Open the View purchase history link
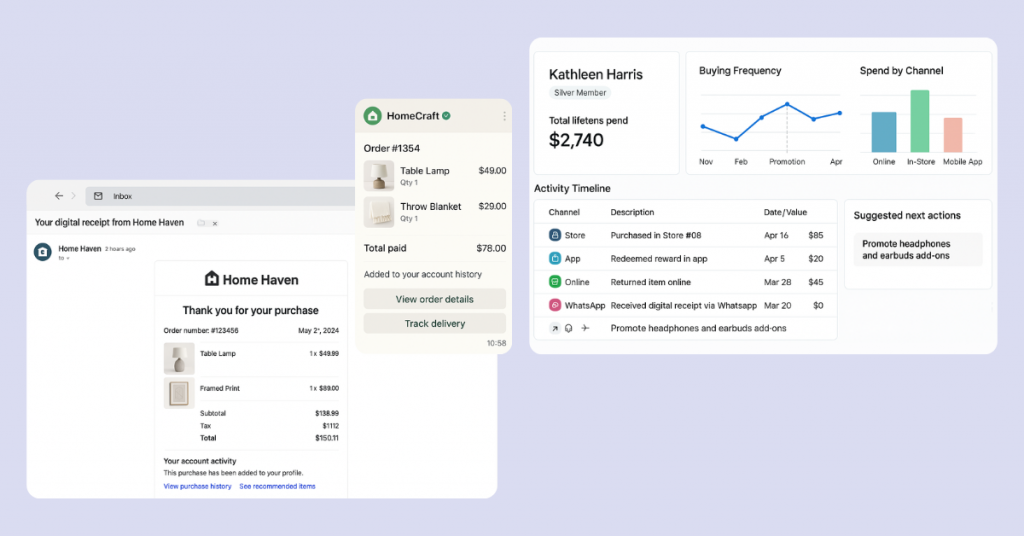Viewport: 1024px width, 536px height. point(197,486)
